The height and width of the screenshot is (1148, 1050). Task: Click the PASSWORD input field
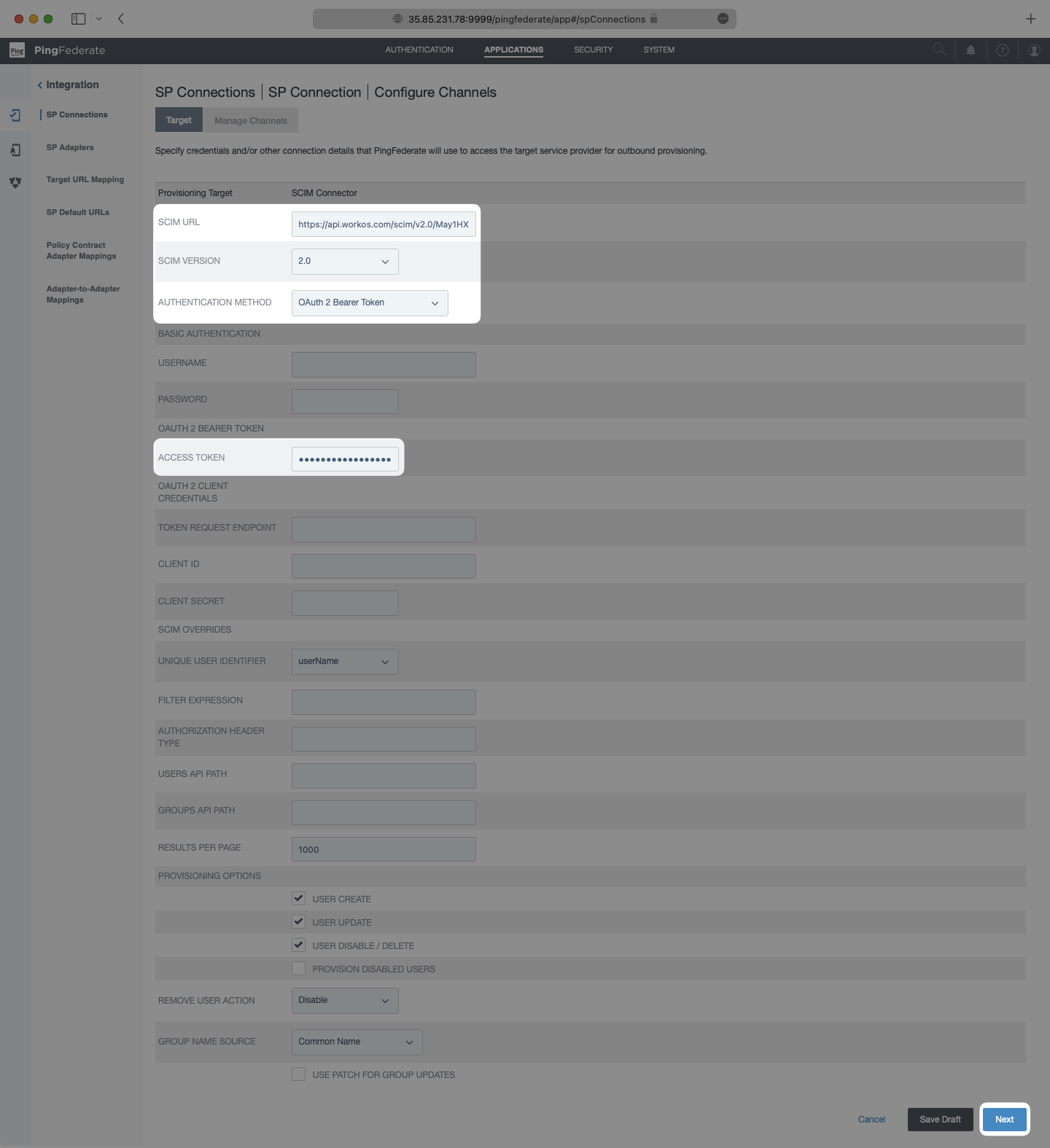345,401
